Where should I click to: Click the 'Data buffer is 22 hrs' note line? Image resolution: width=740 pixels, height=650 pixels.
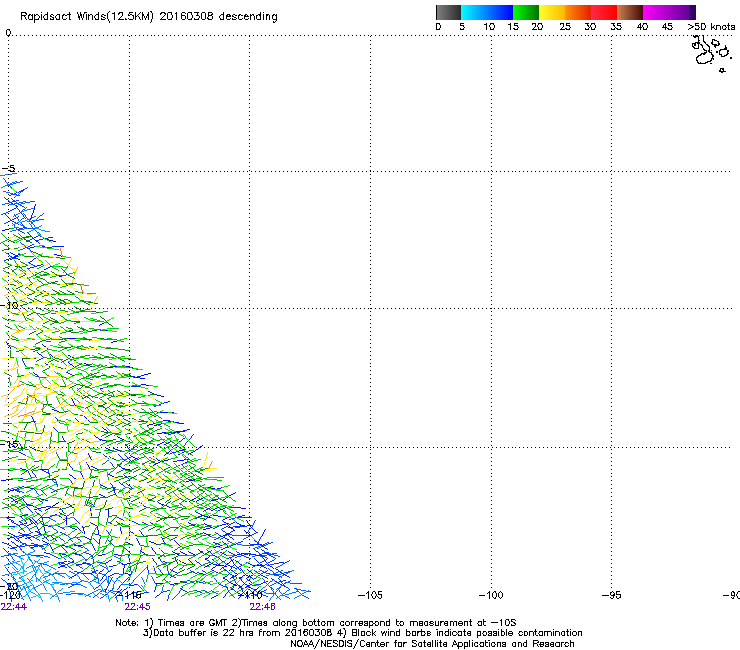tap(362, 633)
